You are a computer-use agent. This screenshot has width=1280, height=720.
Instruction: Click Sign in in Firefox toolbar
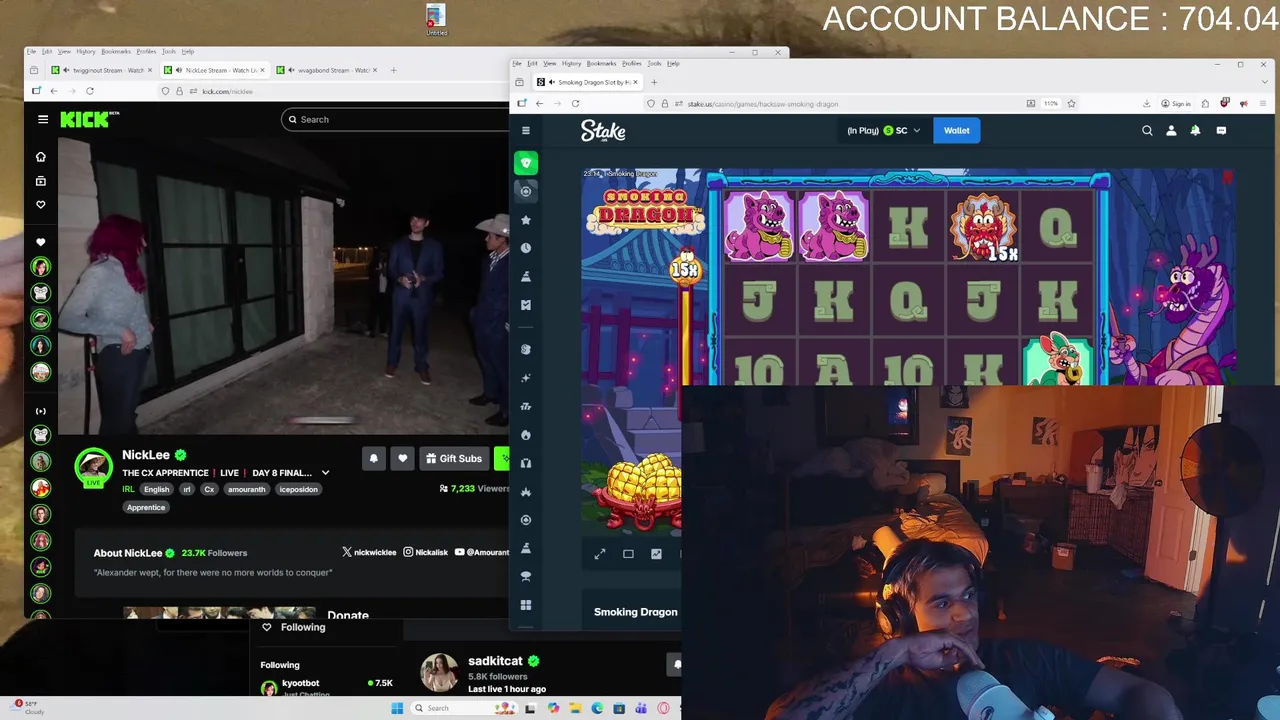[1176, 103]
